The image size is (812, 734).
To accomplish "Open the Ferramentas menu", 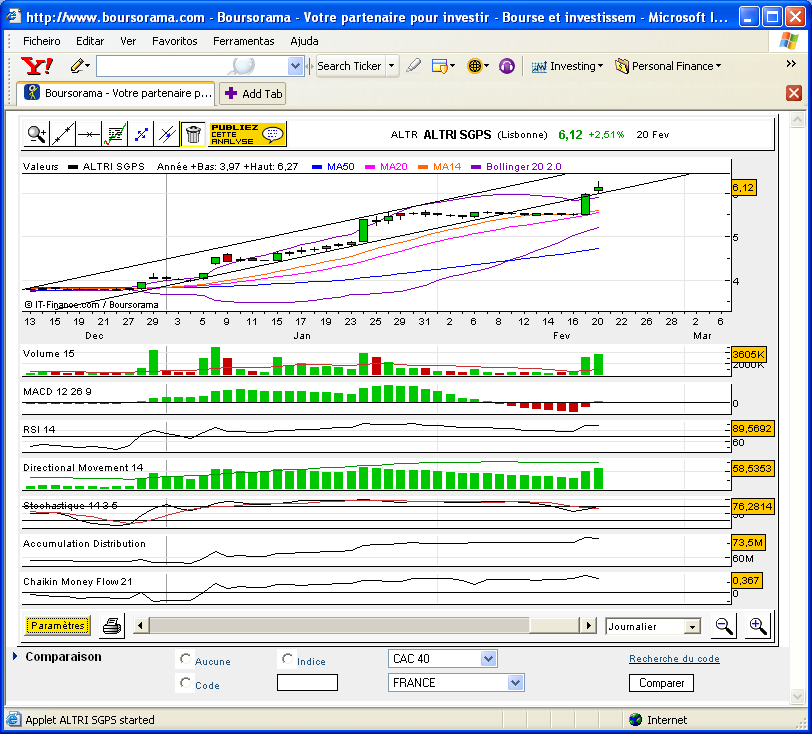I will 243,41.
